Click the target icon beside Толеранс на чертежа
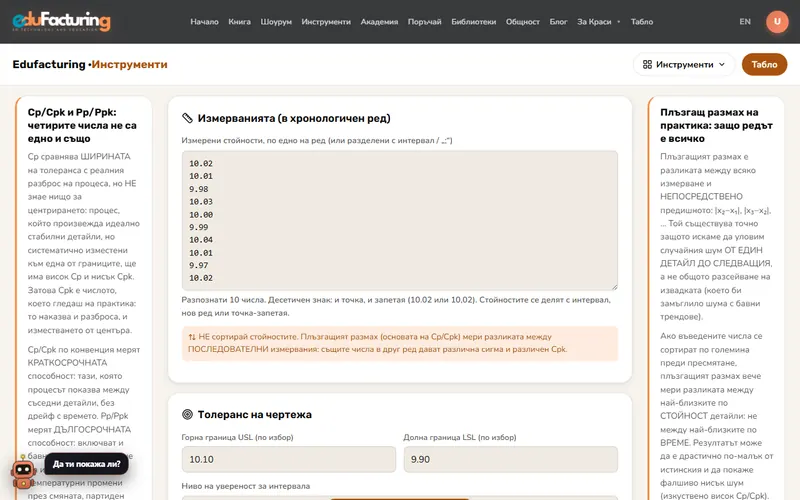Screen dimensions: 800x500 coord(187,414)
